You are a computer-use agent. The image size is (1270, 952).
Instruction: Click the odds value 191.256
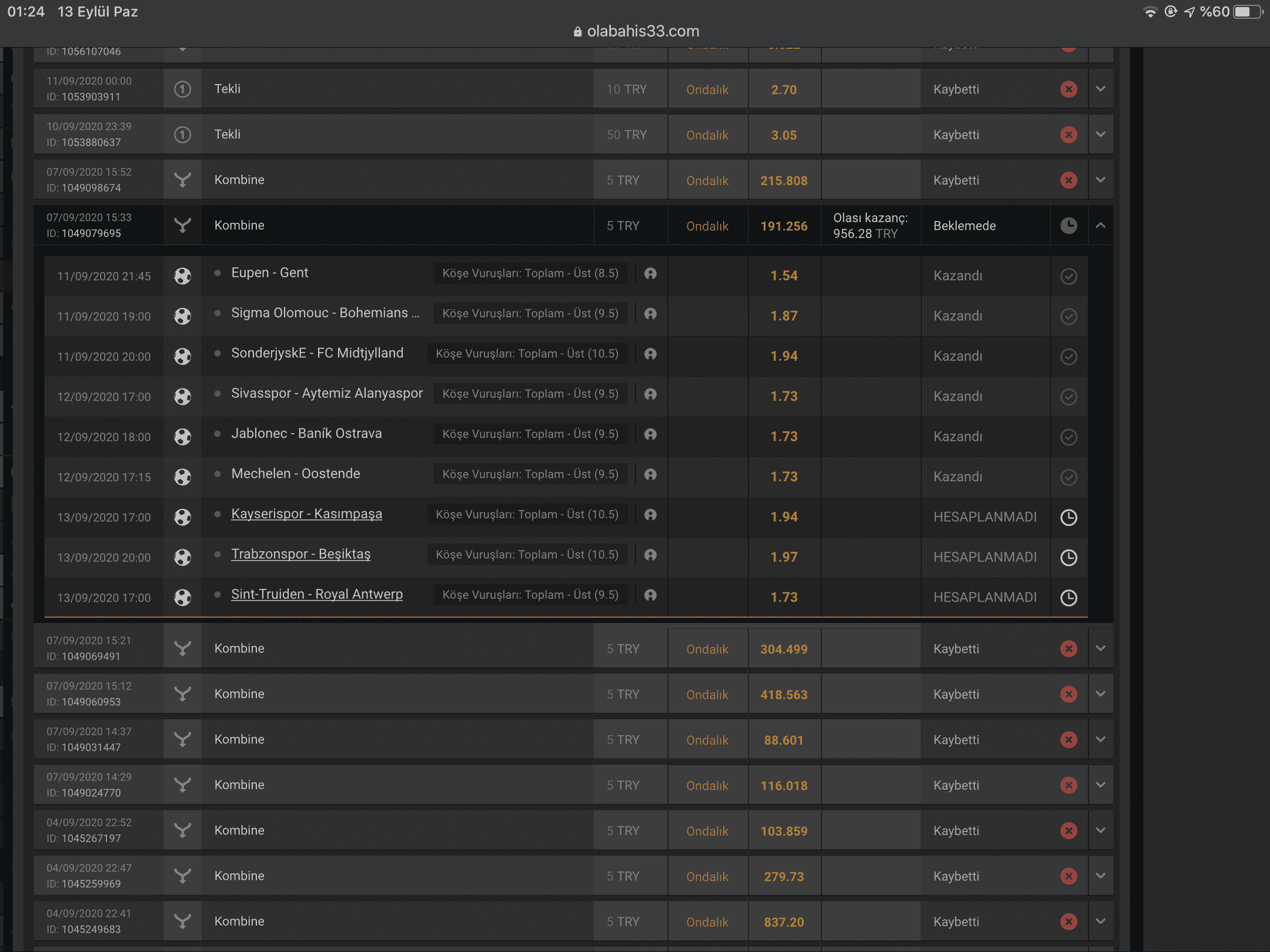[784, 226]
